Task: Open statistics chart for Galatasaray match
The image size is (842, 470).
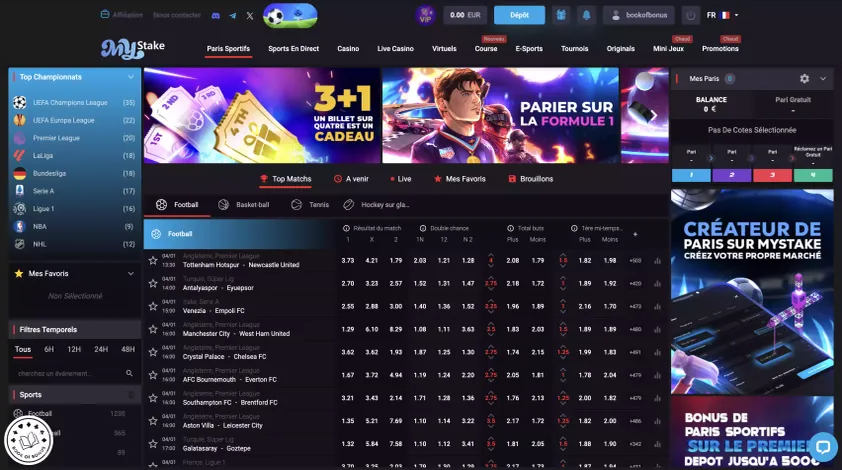Action: (657, 444)
